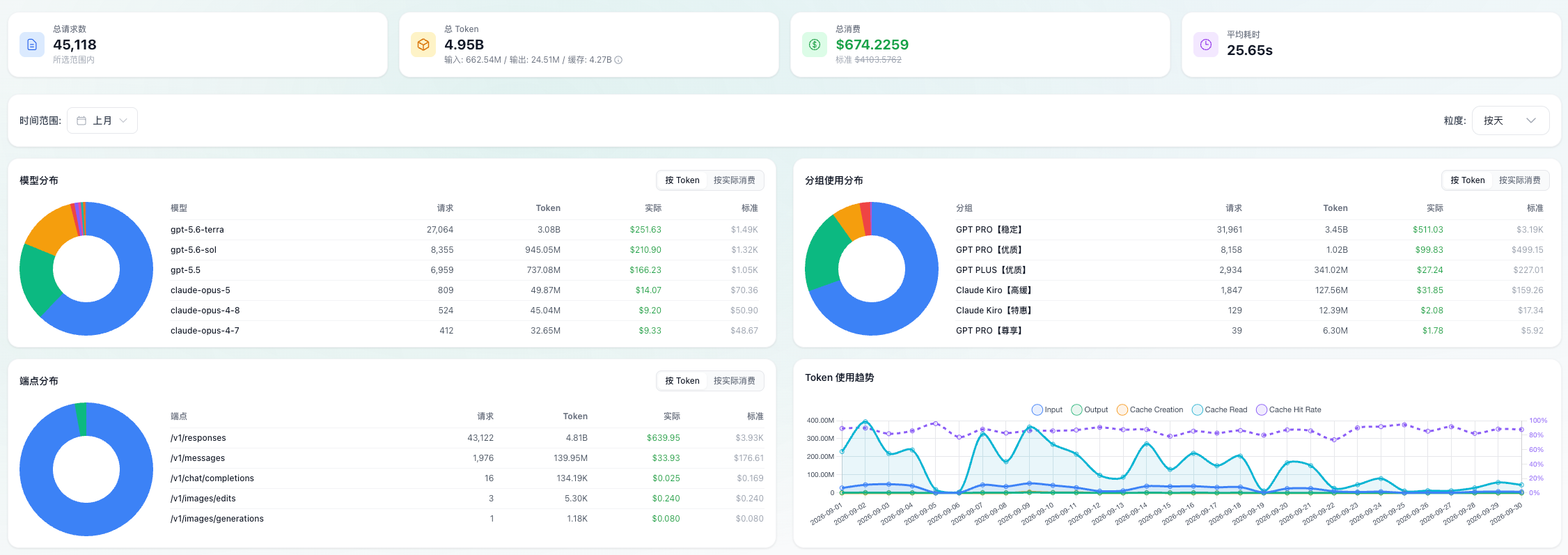Click the total spend dollar icon
1568x555 pixels.
(815, 45)
